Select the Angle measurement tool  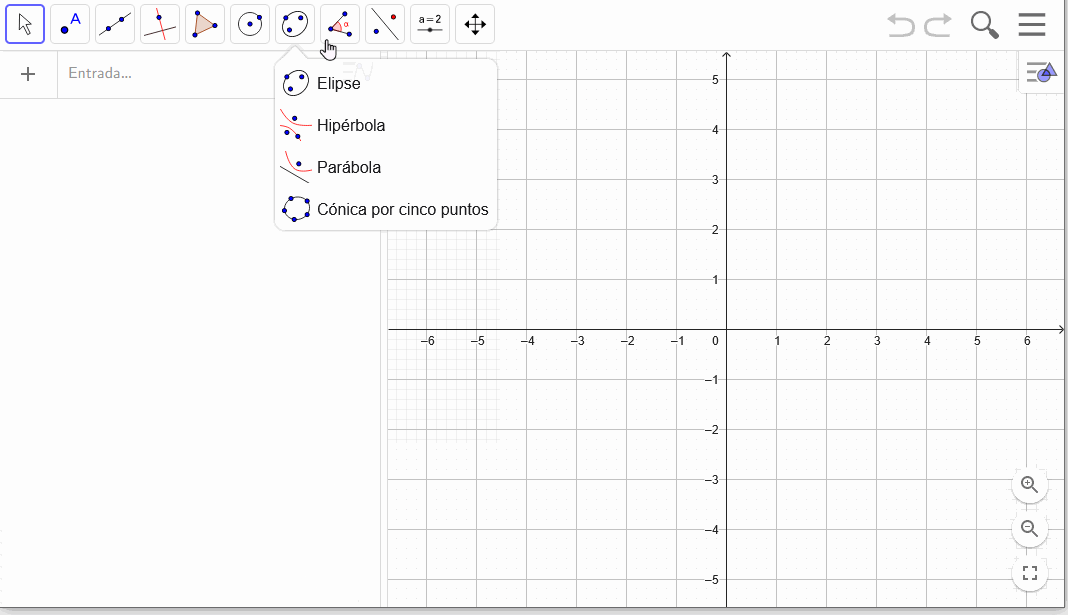pos(340,25)
